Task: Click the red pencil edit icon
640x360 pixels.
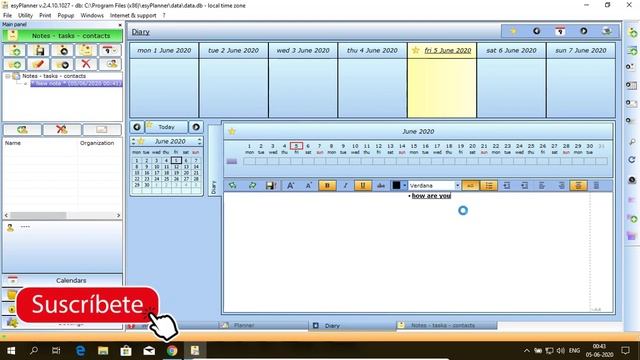Action: (39, 64)
